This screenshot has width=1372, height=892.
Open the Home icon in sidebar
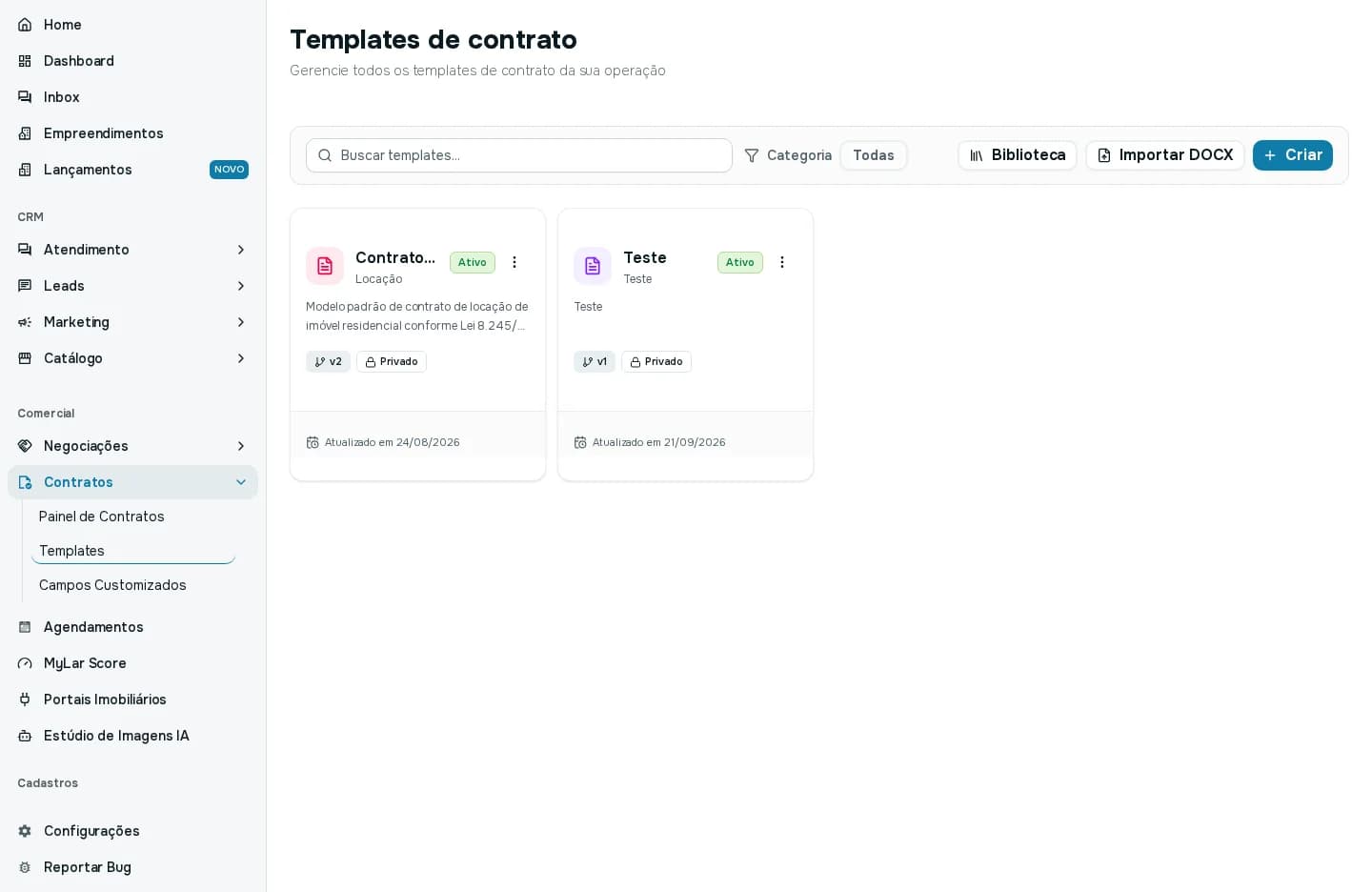click(25, 25)
